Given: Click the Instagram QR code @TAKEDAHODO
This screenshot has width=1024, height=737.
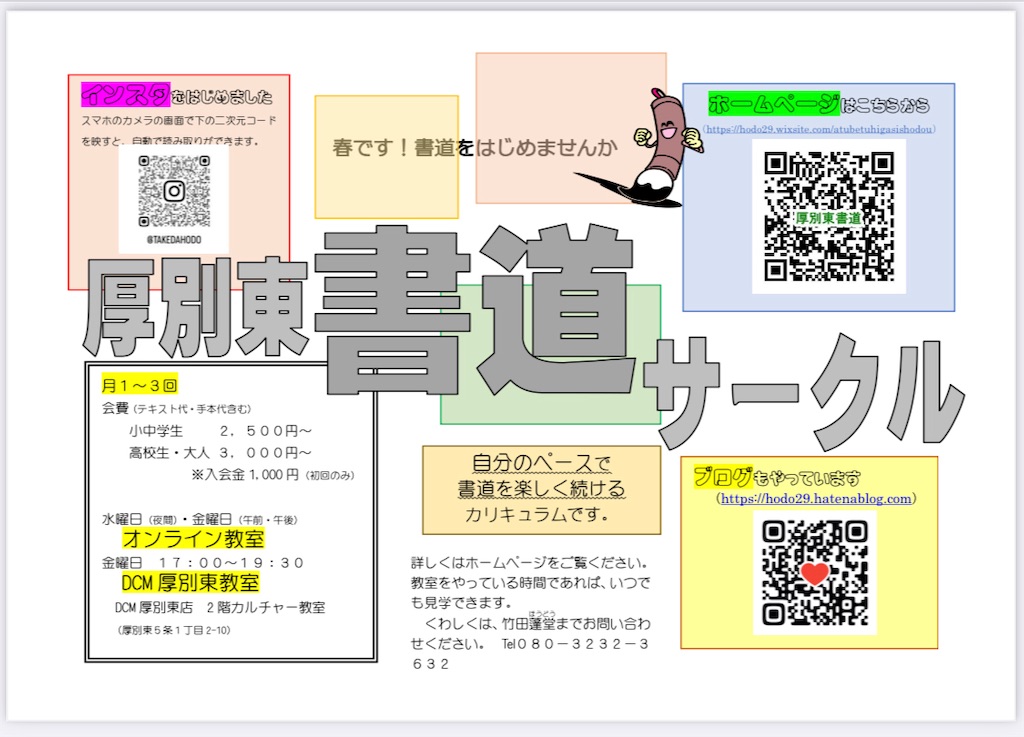Looking at the screenshot, I should [x=174, y=191].
